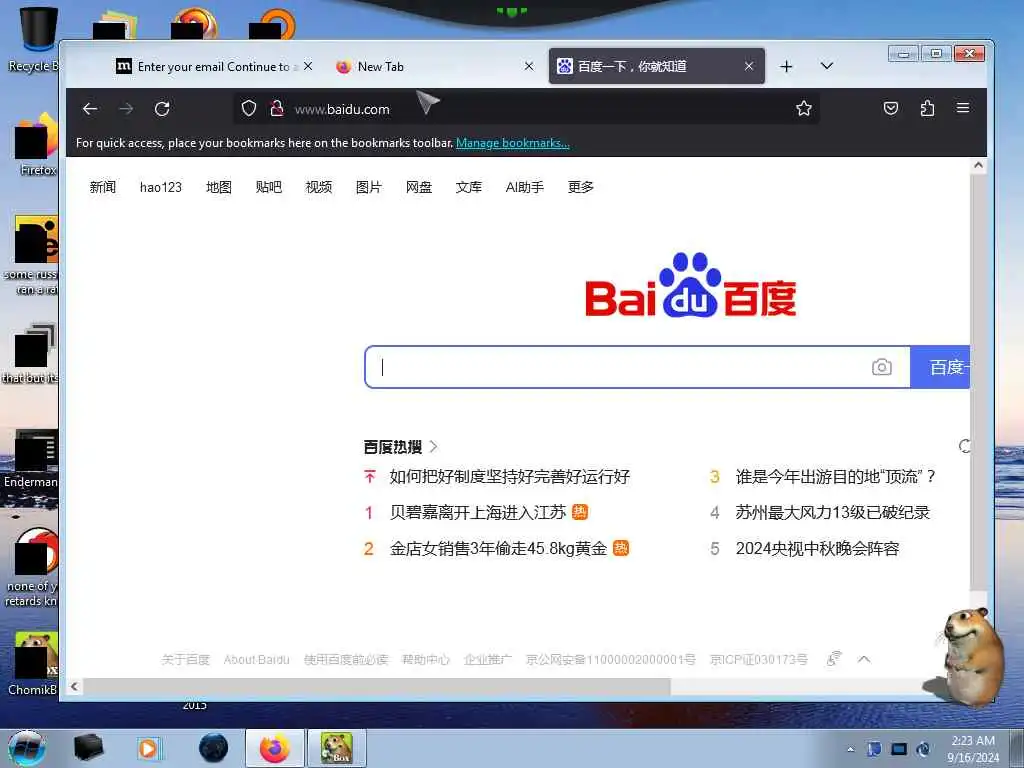The image size is (1024, 768).
Task: Open hot search 2024央视中秋晚会阵容
Action: coord(817,549)
